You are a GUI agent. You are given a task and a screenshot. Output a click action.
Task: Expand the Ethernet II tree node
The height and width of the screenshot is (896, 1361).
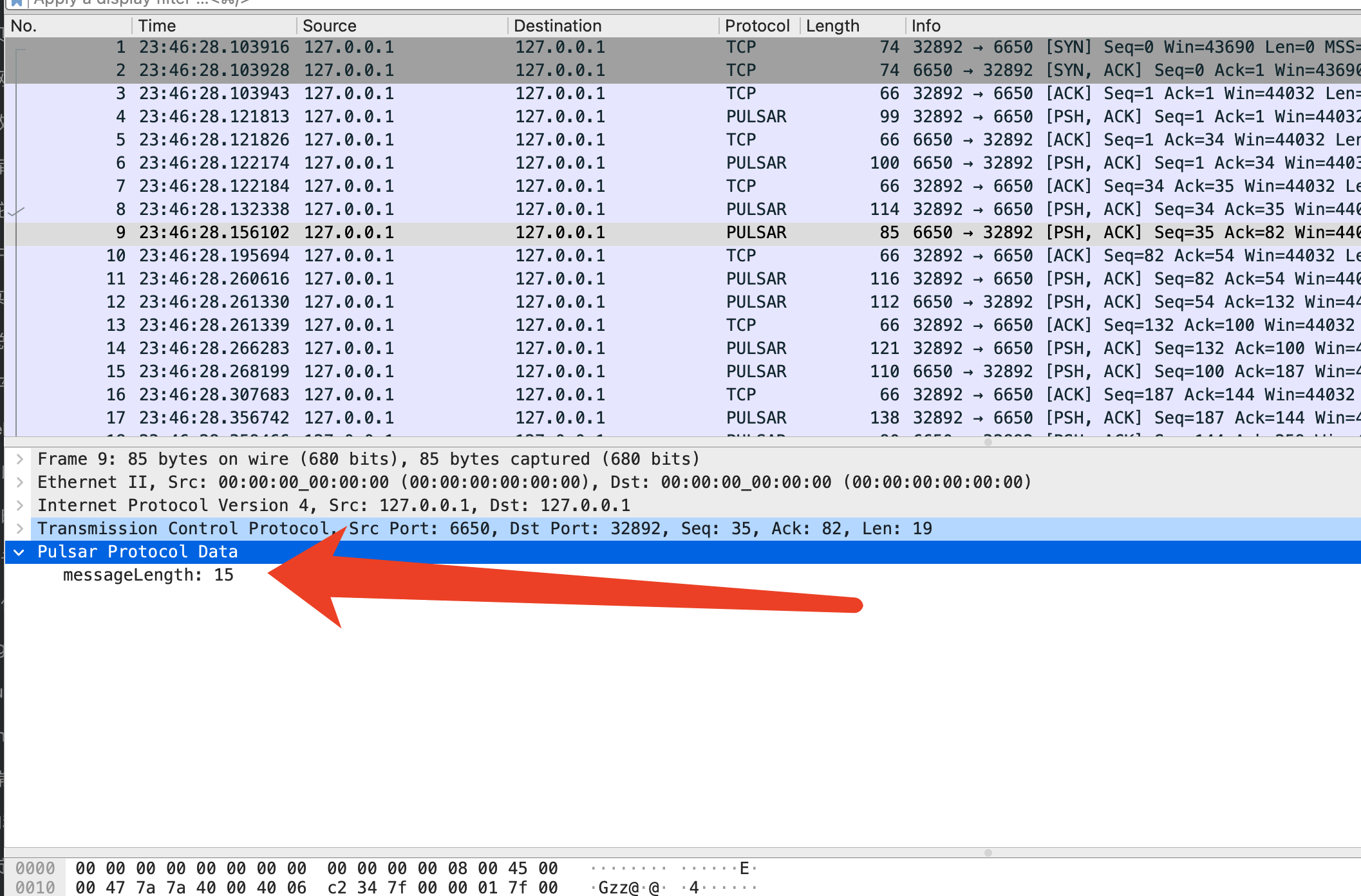[x=20, y=482]
